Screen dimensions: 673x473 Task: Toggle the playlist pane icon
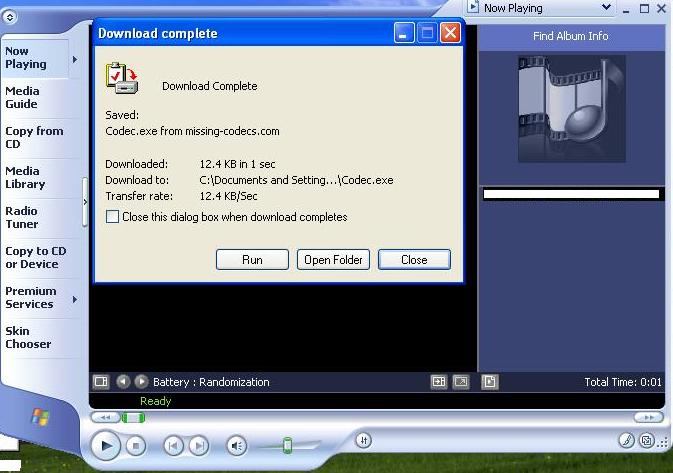click(x=490, y=382)
